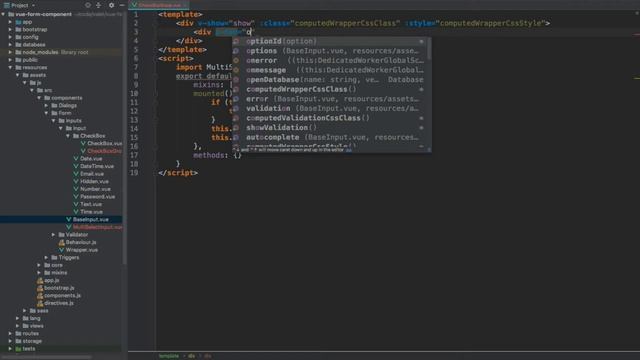This screenshot has height=360, width=640.
Task: Choose autocomplete completion suggestion
Action: [329, 137]
